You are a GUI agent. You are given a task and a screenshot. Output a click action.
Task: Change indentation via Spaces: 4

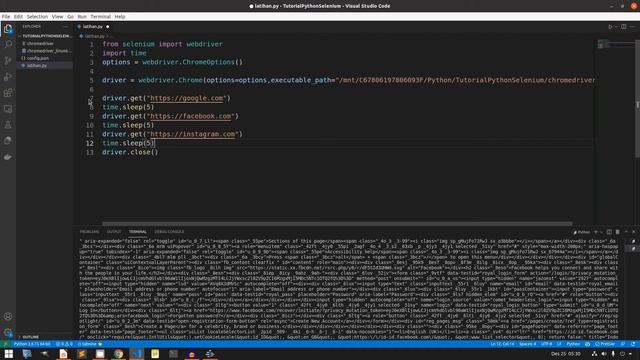pos(527,344)
